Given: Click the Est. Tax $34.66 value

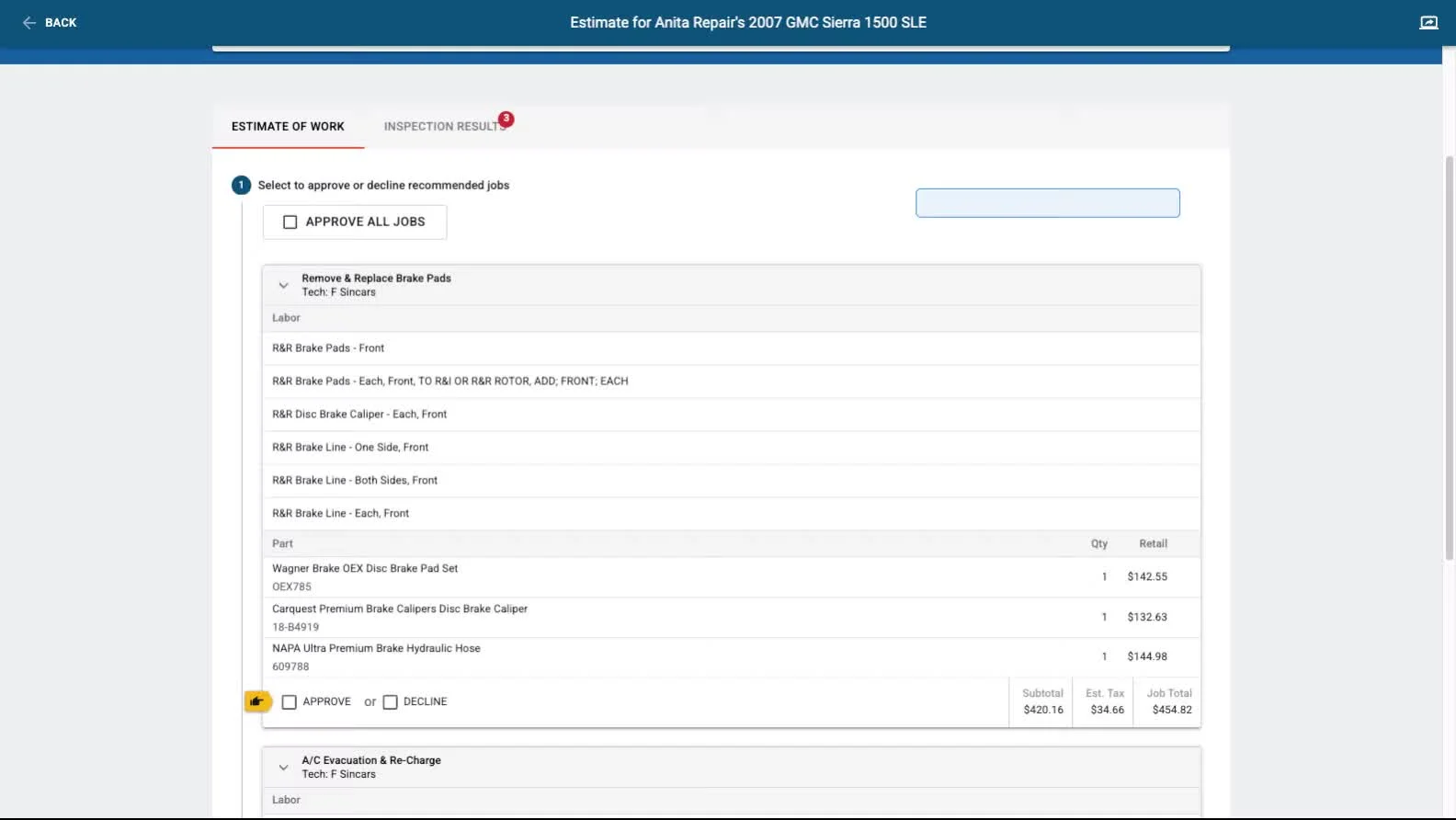Looking at the screenshot, I should [1107, 711].
